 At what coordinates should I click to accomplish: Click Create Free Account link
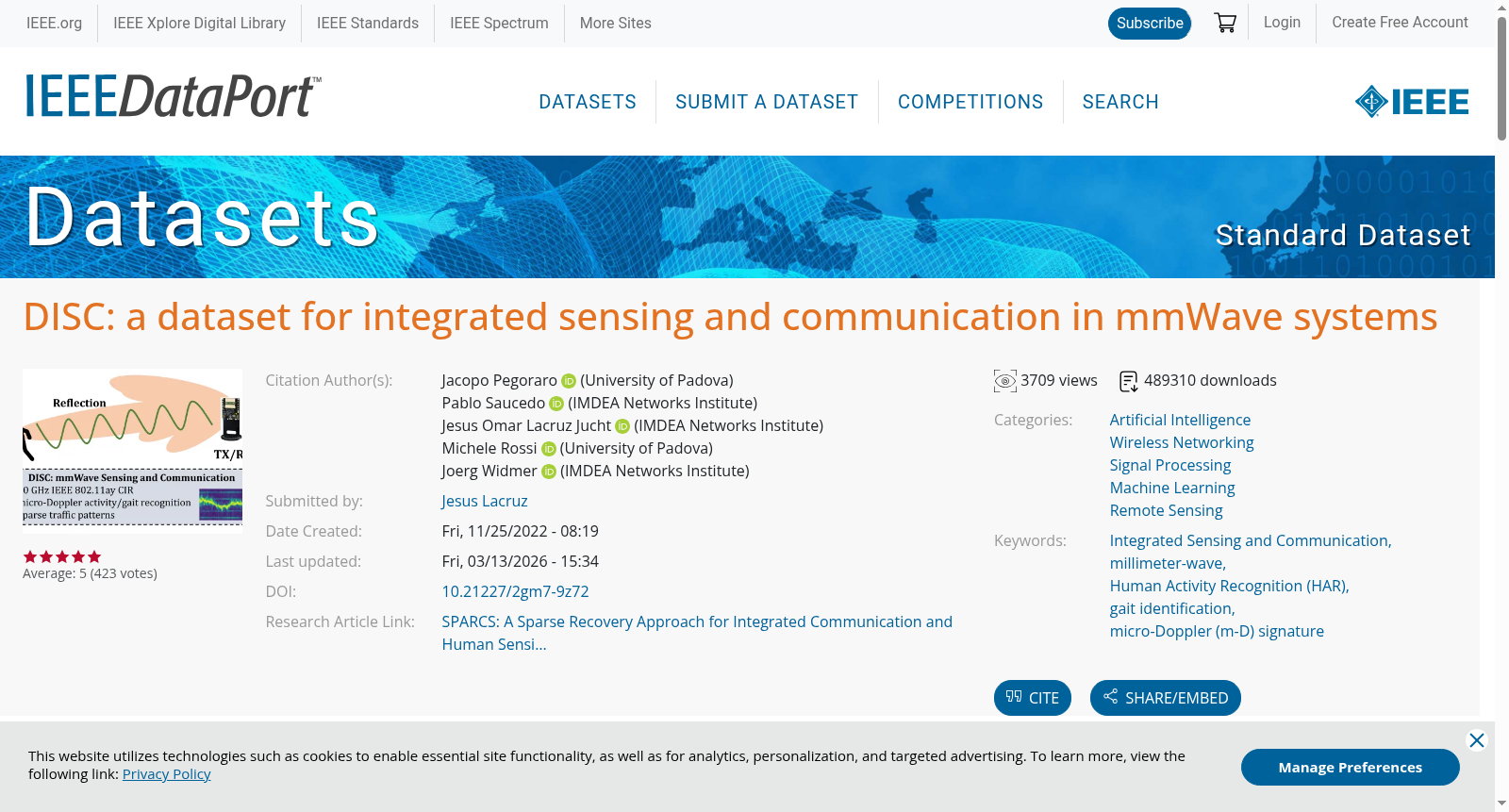tap(1400, 22)
